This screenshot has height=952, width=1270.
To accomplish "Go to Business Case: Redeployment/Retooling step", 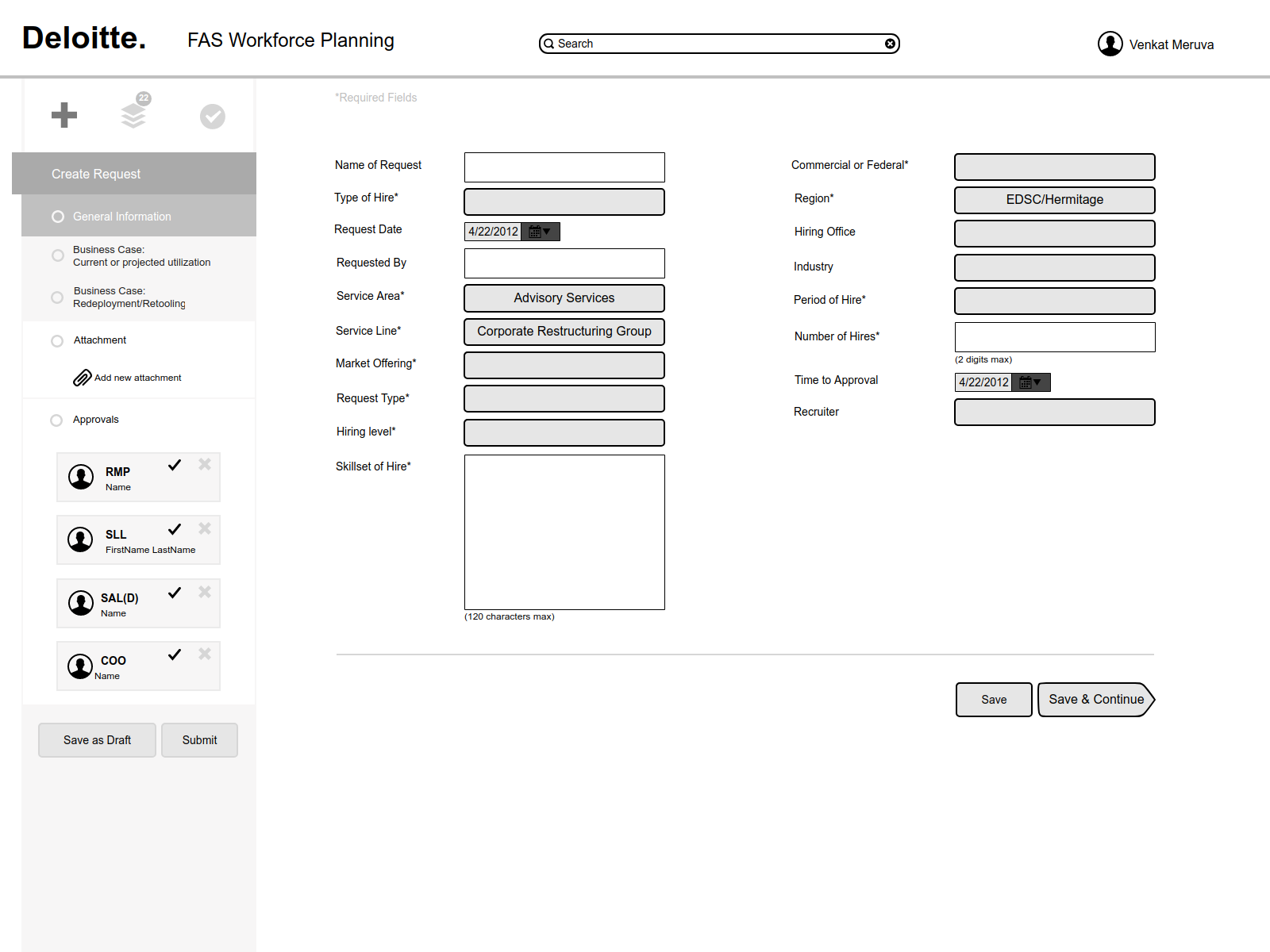I will (129, 297).
